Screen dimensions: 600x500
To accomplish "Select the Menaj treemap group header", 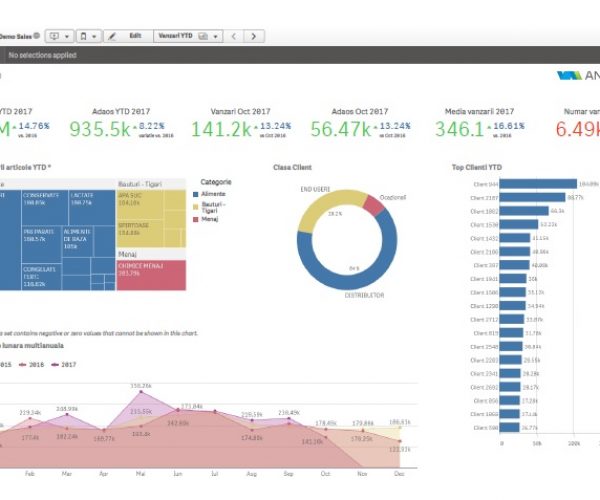I will point(128,255).
